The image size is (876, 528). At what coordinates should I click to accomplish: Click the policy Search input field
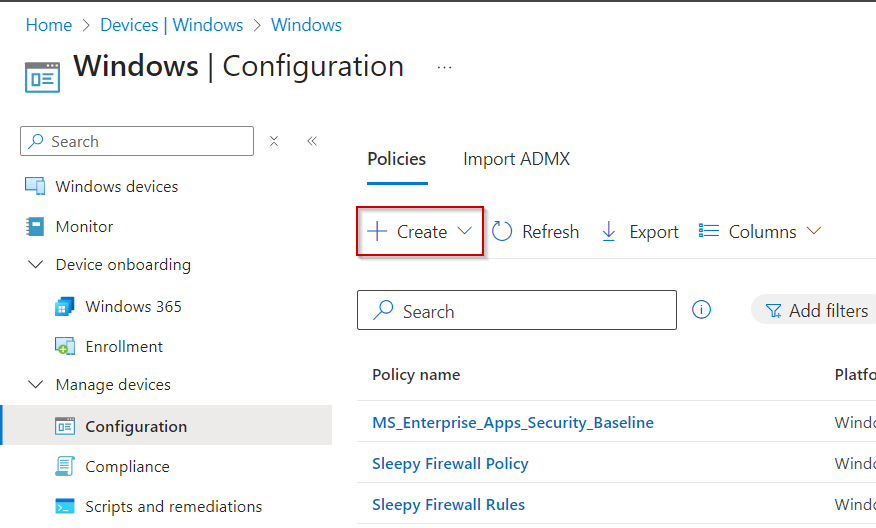530,311
